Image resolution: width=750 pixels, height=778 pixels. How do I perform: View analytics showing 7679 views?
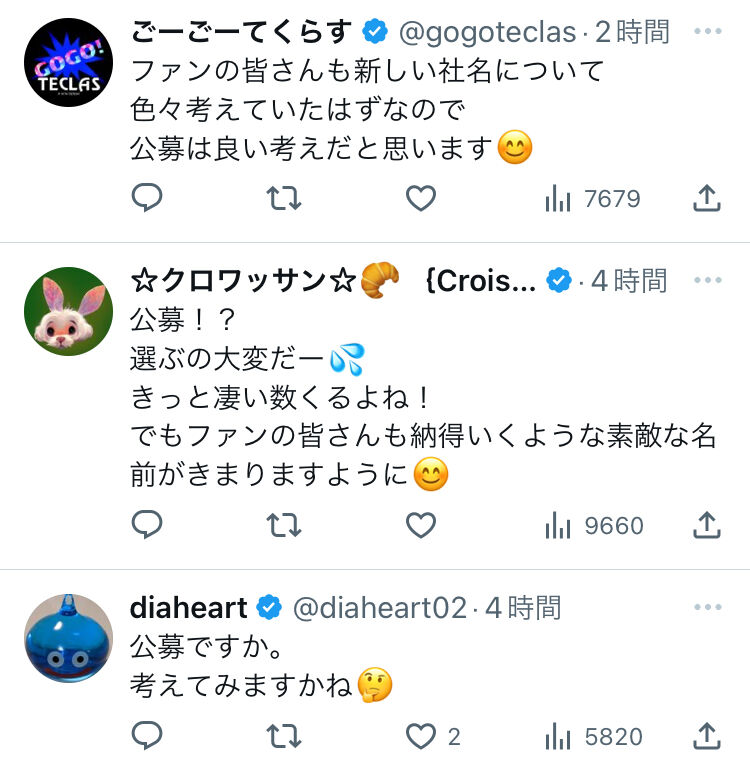click(593, 199)
